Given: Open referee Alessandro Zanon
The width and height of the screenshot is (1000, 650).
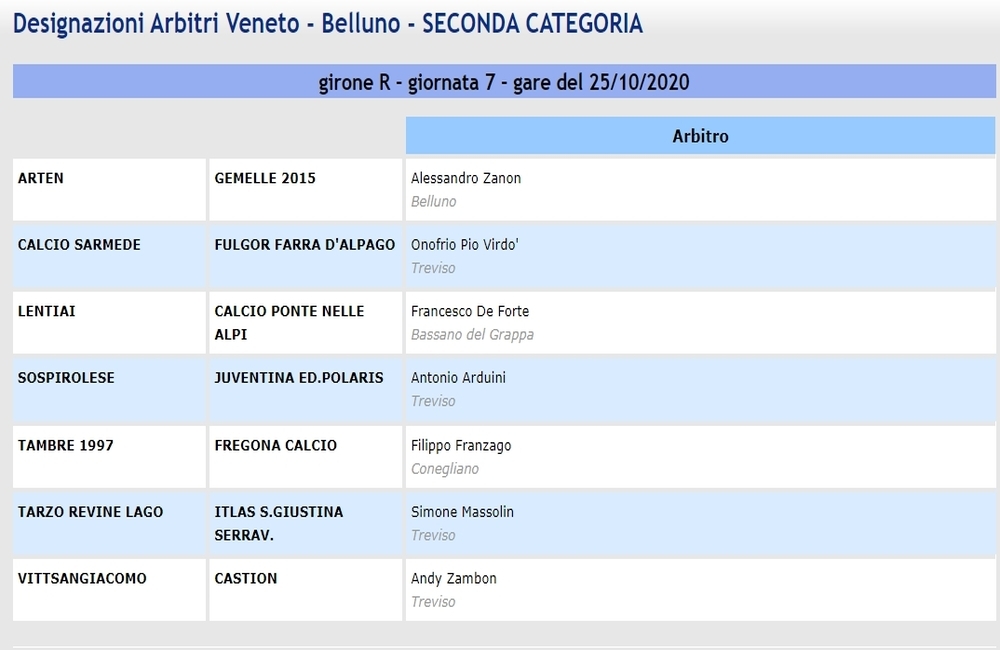Looking at the screenshot, I should pos(466,179).
